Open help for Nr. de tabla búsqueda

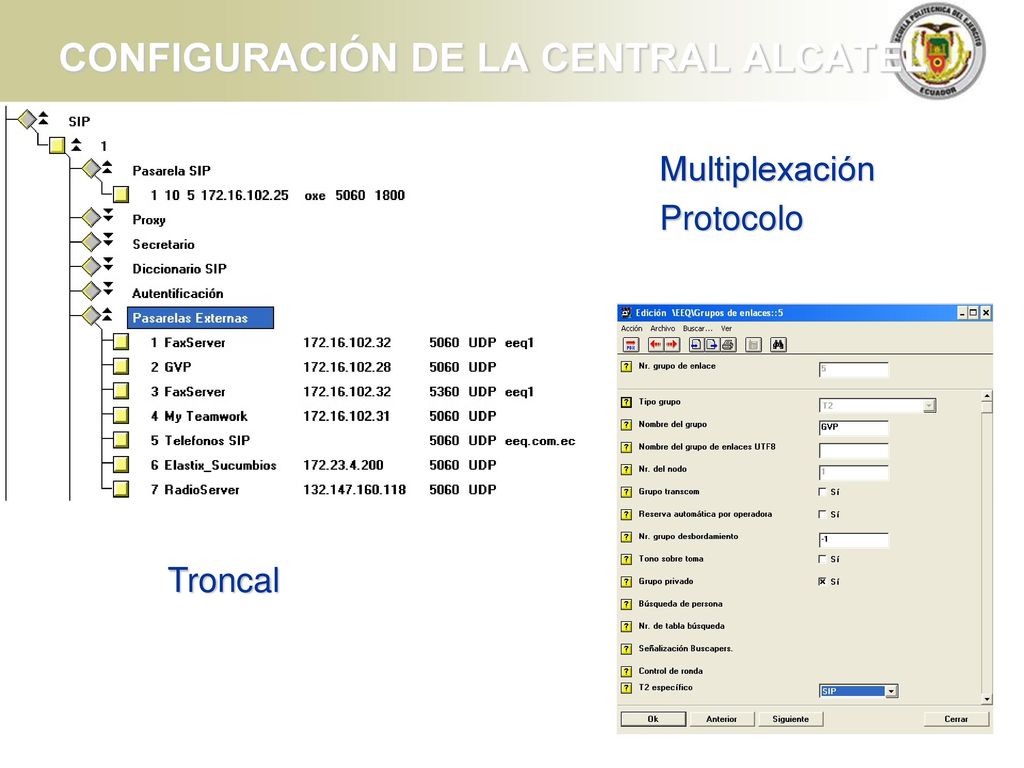click(626, 626)
